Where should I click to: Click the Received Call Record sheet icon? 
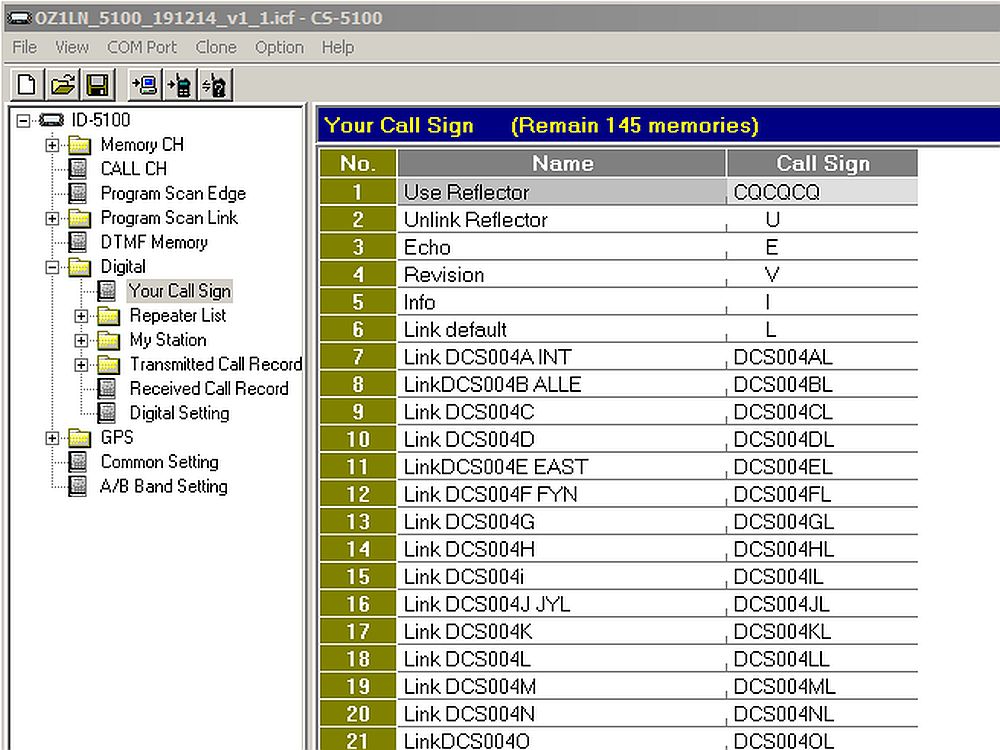point(107,389)
